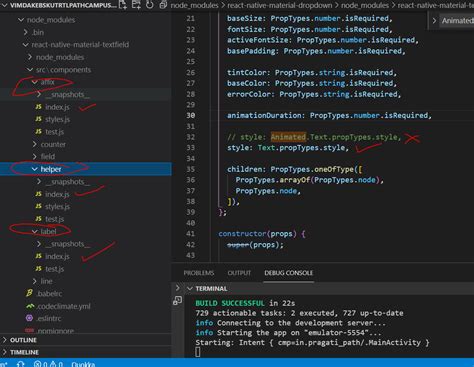The height and width of the screenshot is (367, 474).
Task: Open index.js in the label folder
Action: coord(57,256)
